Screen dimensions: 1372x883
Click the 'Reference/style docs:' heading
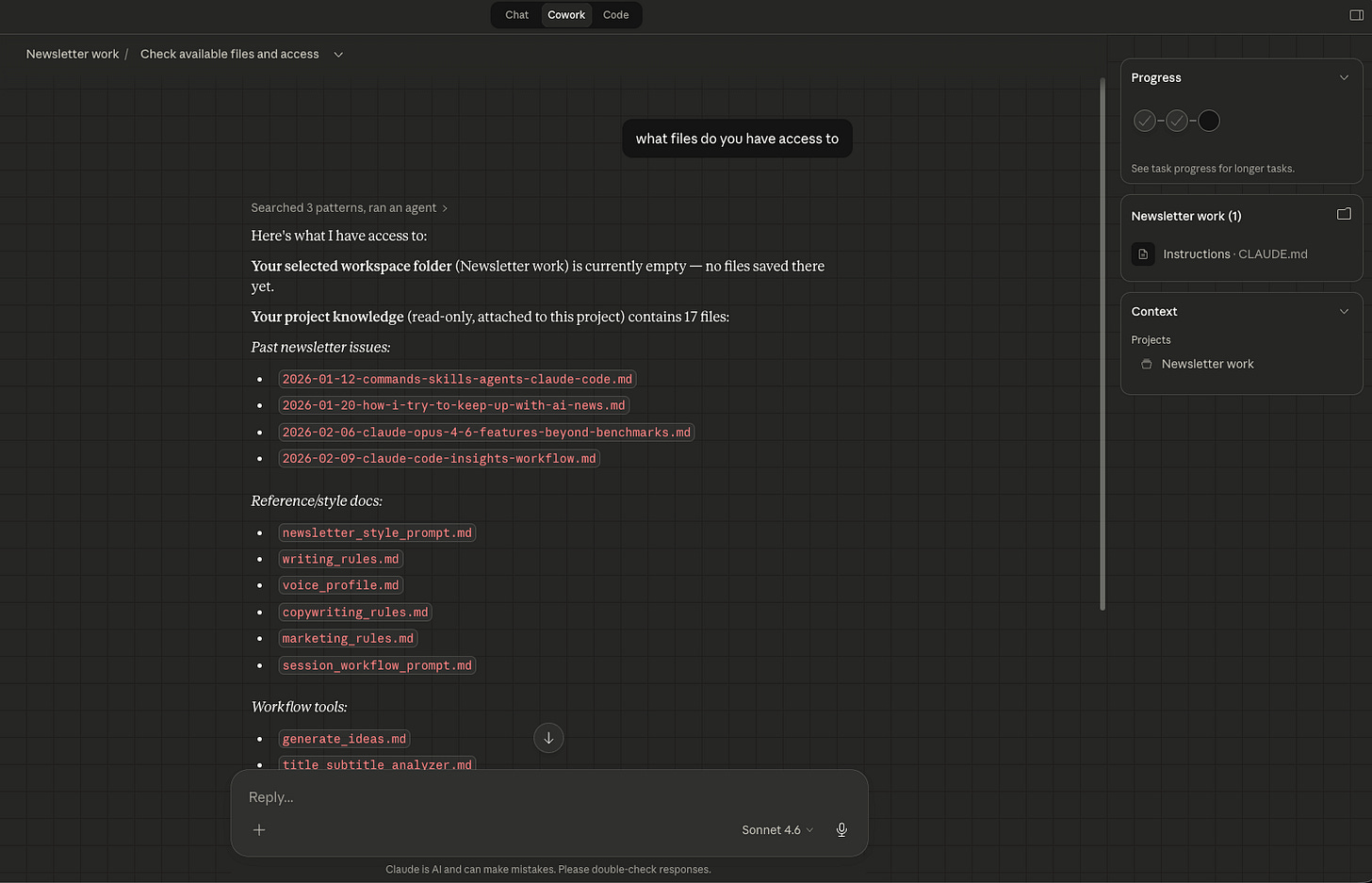pos(317,500)
